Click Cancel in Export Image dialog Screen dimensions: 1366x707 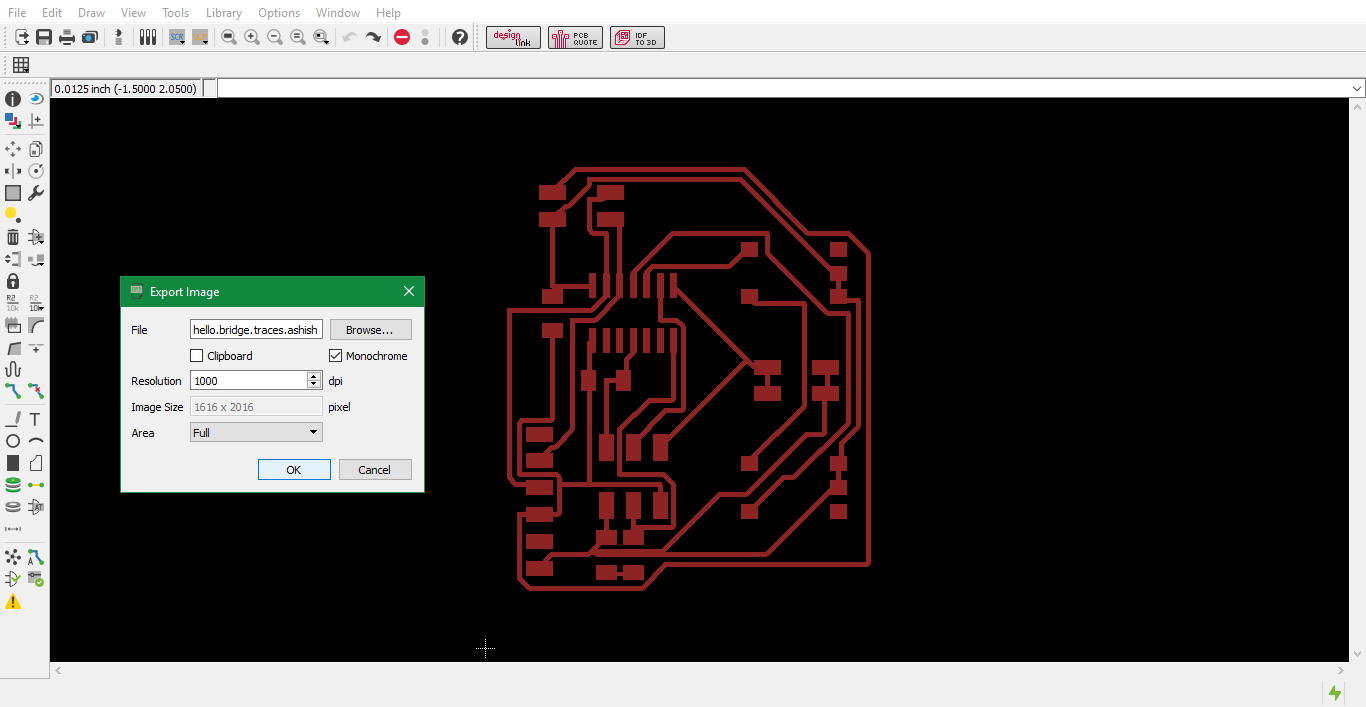pos(375,470)
